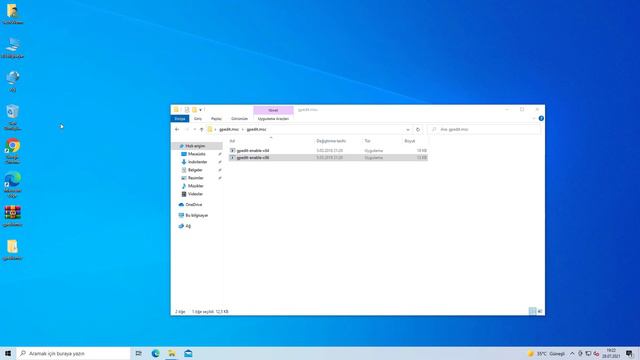Image resolution: width=640 pixels, height=360 pixels.
Task: Select the zipped folder desktop icon
Action: click(13, 249)
